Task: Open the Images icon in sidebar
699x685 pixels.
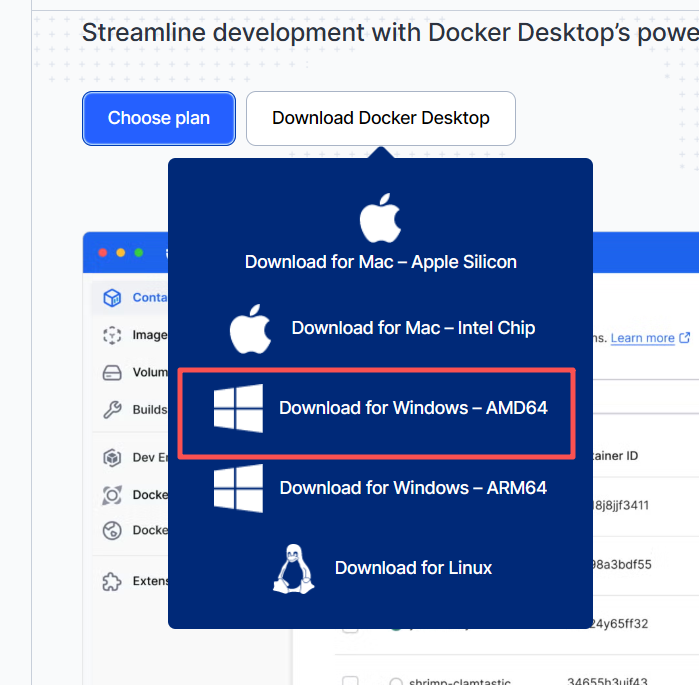Action: 113,335
